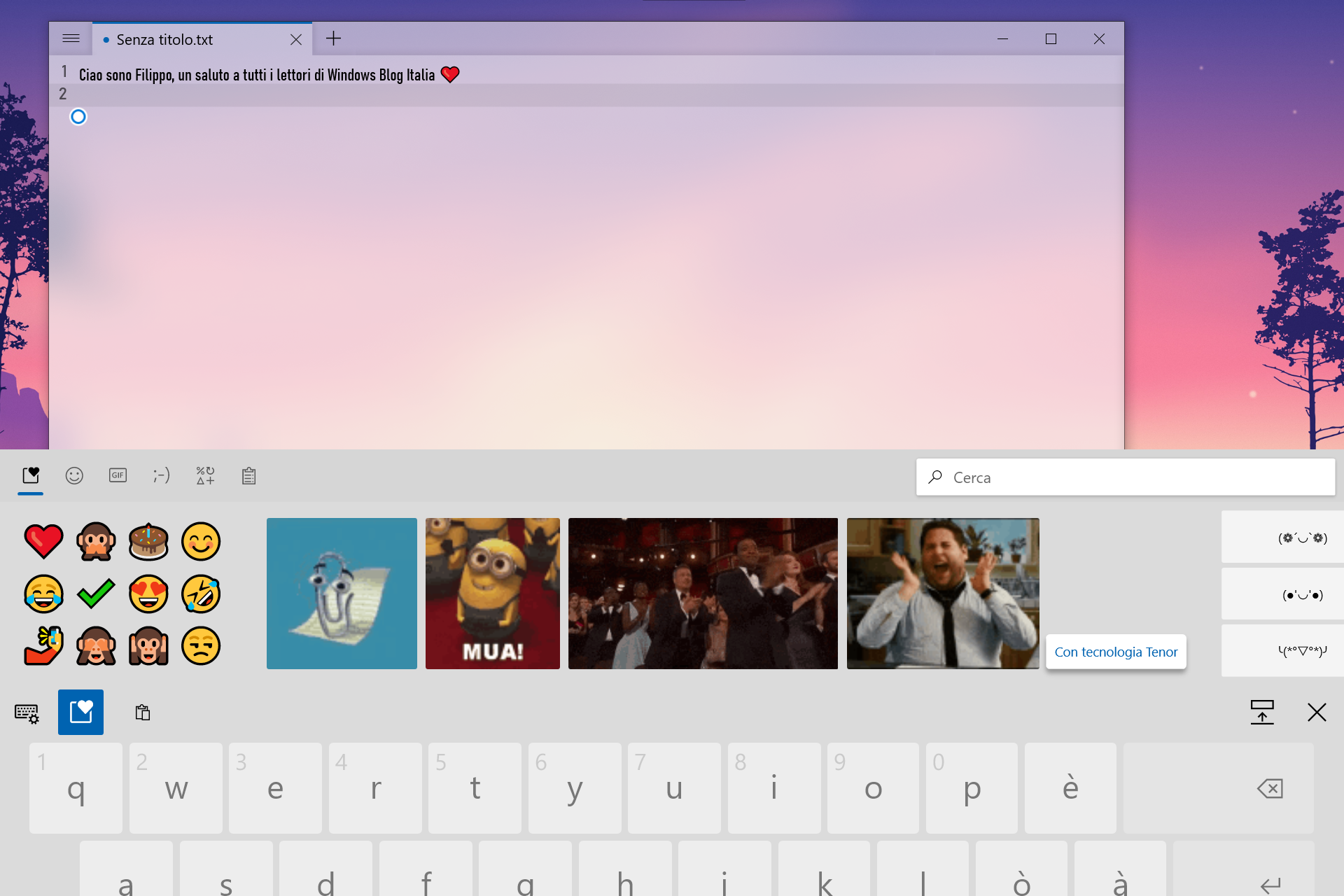Screen dimensions: 1344x896
Task: Open the kaomoji ;-) tab
Action: click(x=161, y=476)
